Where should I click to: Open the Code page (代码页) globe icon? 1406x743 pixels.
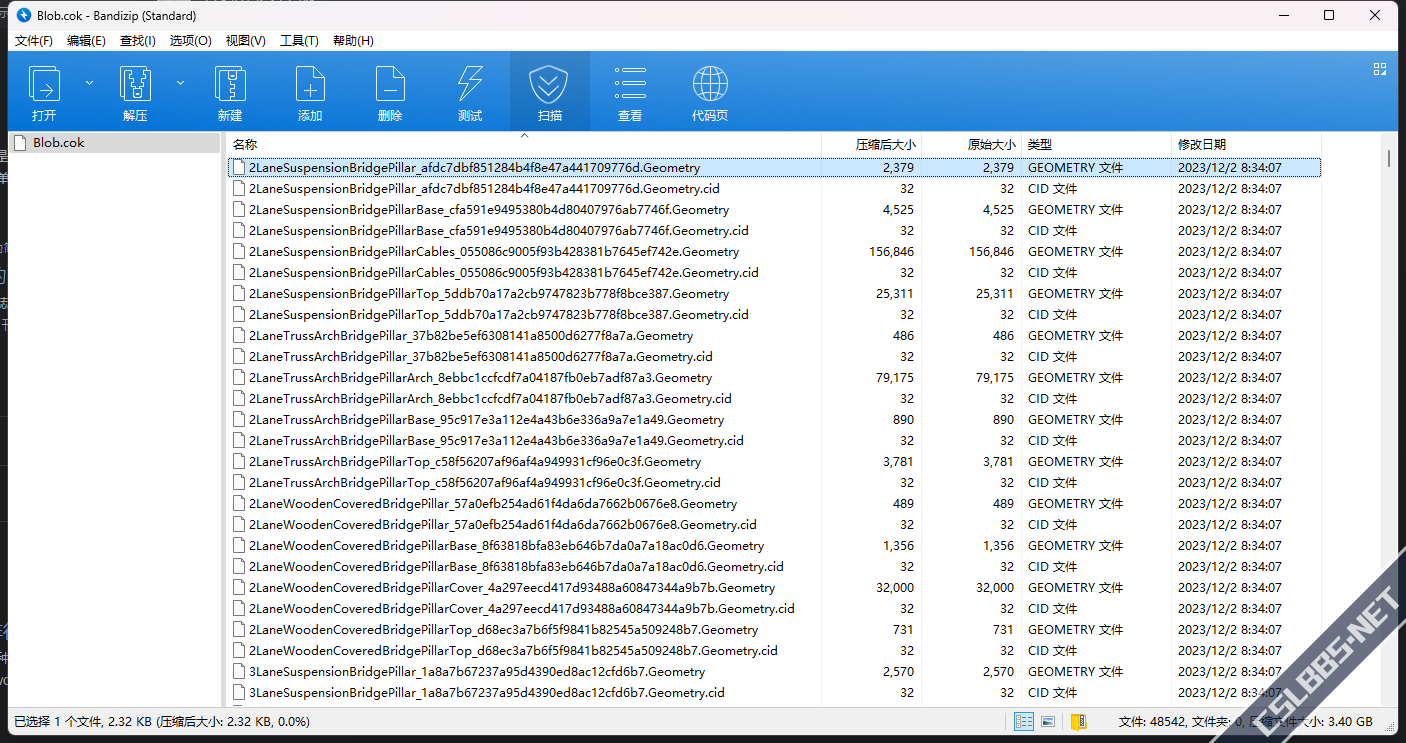pos(710,84)
